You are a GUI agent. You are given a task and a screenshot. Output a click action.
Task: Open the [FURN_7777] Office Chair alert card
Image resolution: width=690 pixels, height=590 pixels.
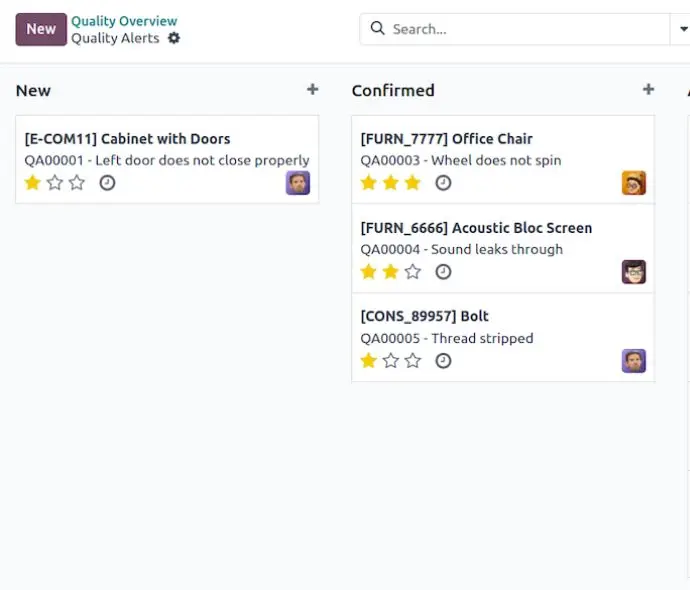tap(503, 160)
